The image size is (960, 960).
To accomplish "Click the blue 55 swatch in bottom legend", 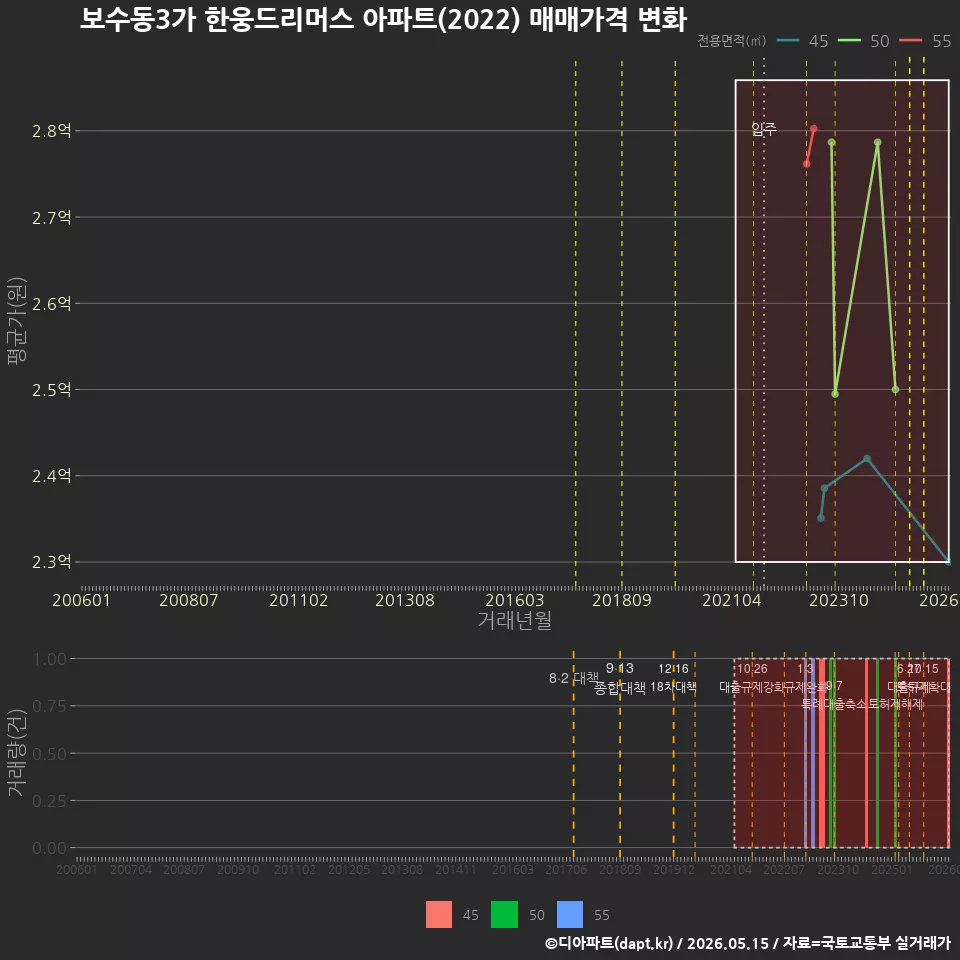I will coord(570,914).
